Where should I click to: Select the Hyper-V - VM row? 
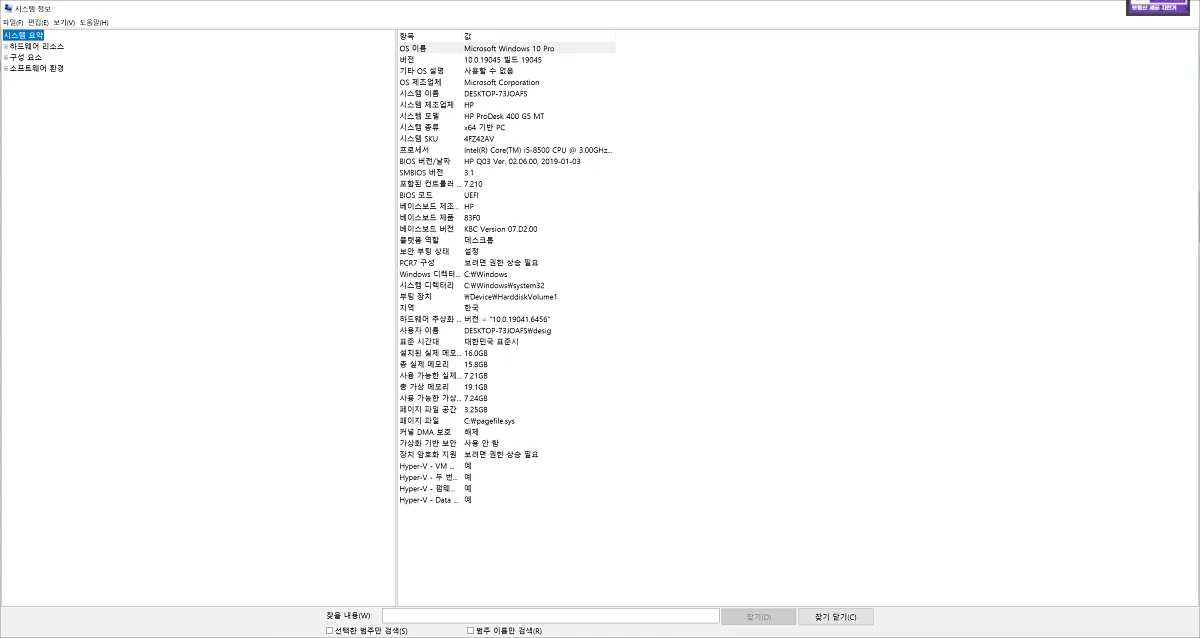(x=507, y=466)
